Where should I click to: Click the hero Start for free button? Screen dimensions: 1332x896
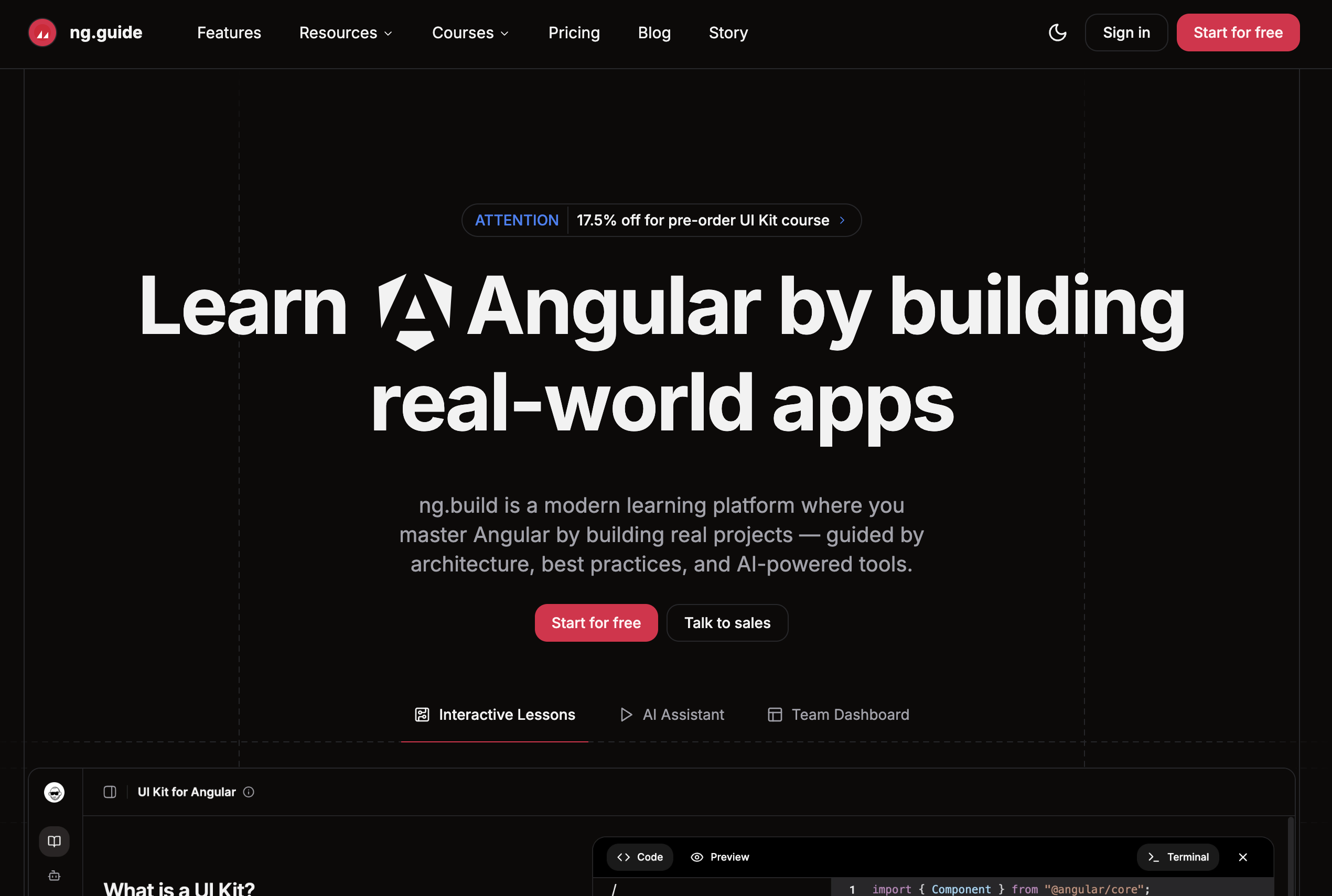pos(596,623)
